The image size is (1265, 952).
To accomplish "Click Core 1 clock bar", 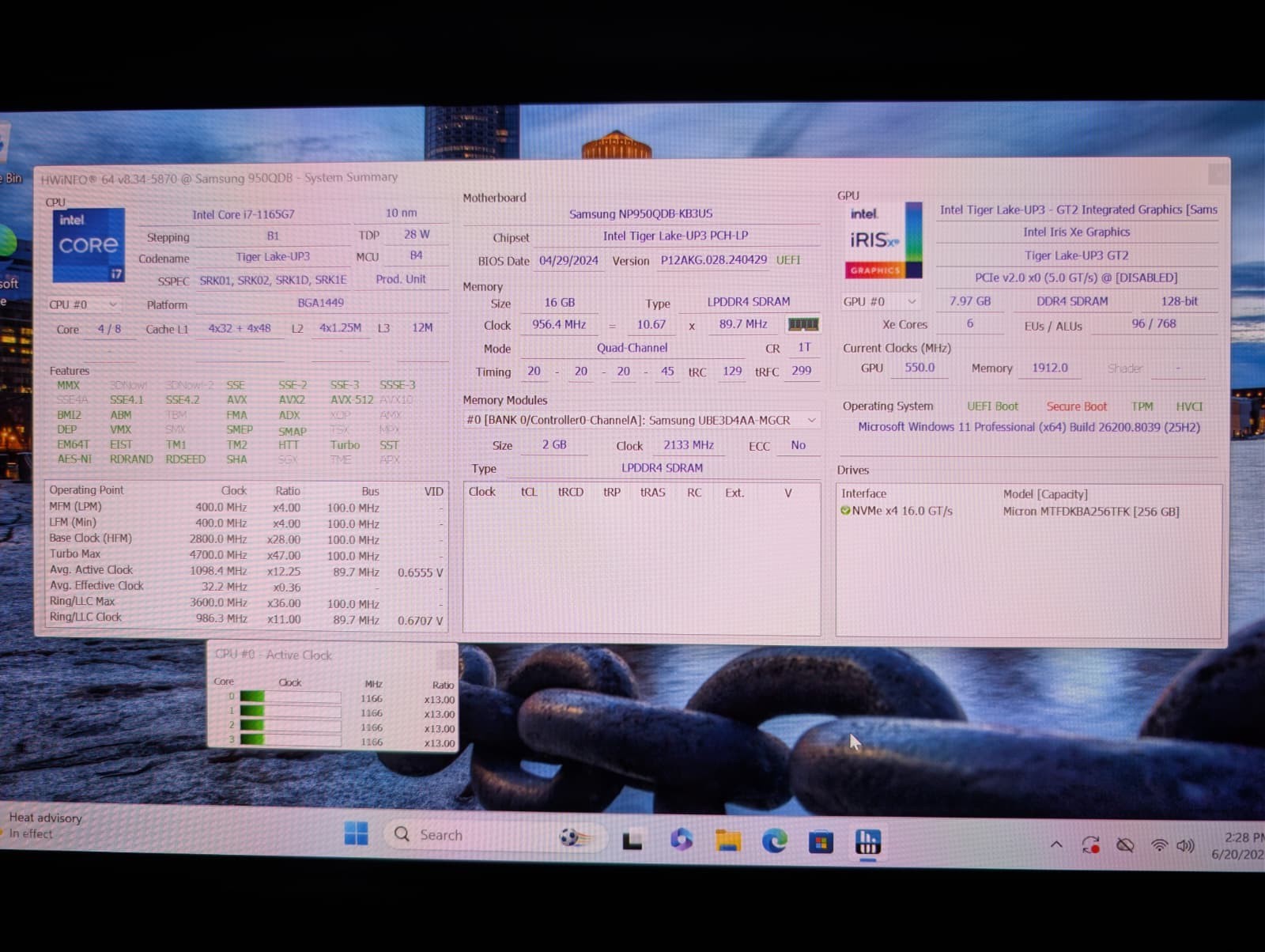I will [290, 711].
